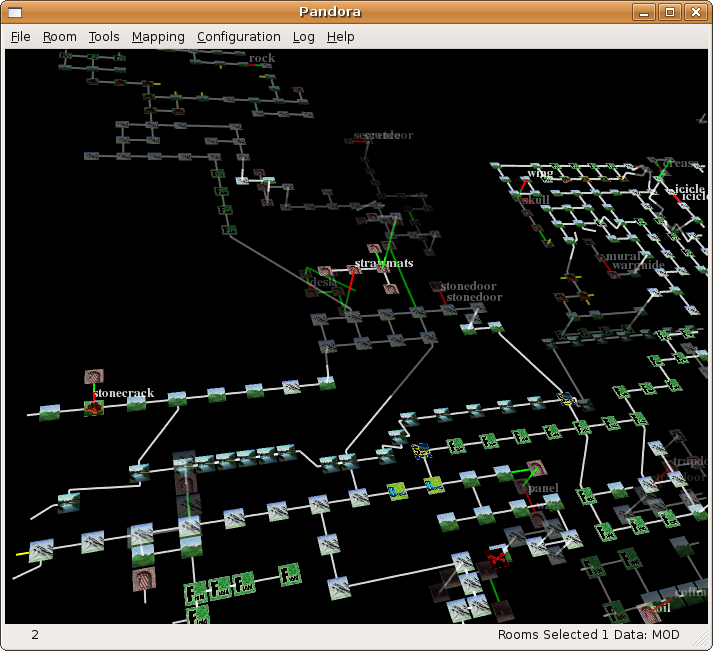Select the dark room left of the upper stonedoor label
The image size is (713, 651).
[436, 286]
